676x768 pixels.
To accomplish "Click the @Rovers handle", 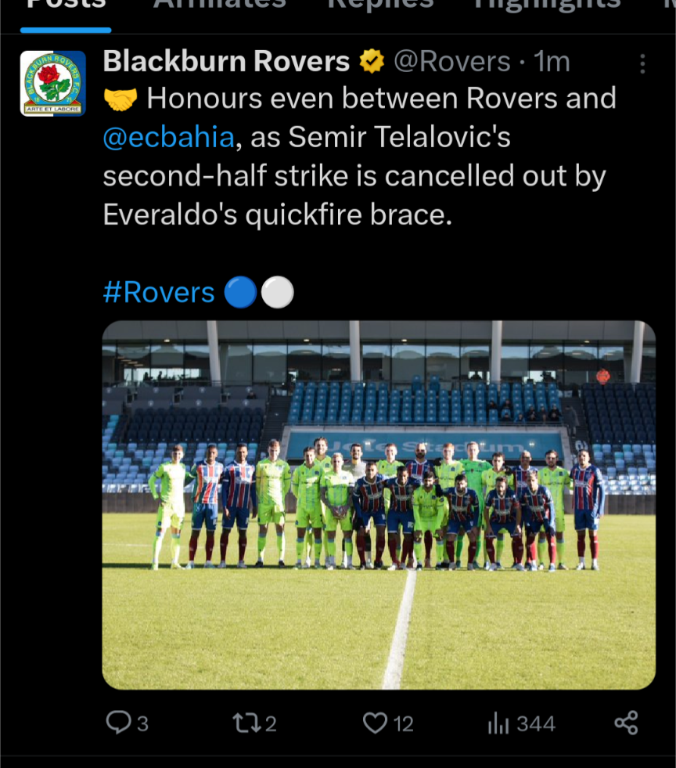I will 452,62.
